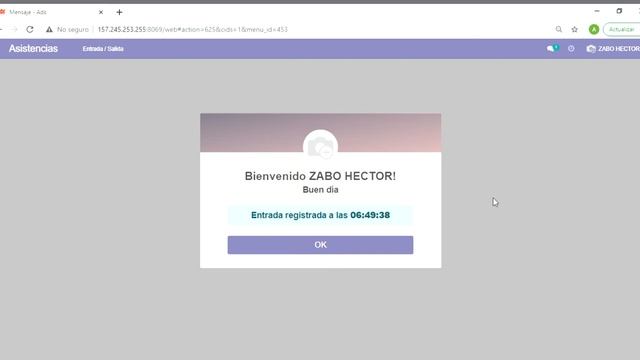Screen dimensions: 640x360
Task: Click the zoom magnifier icon in address bar
Action: [559, 29]
